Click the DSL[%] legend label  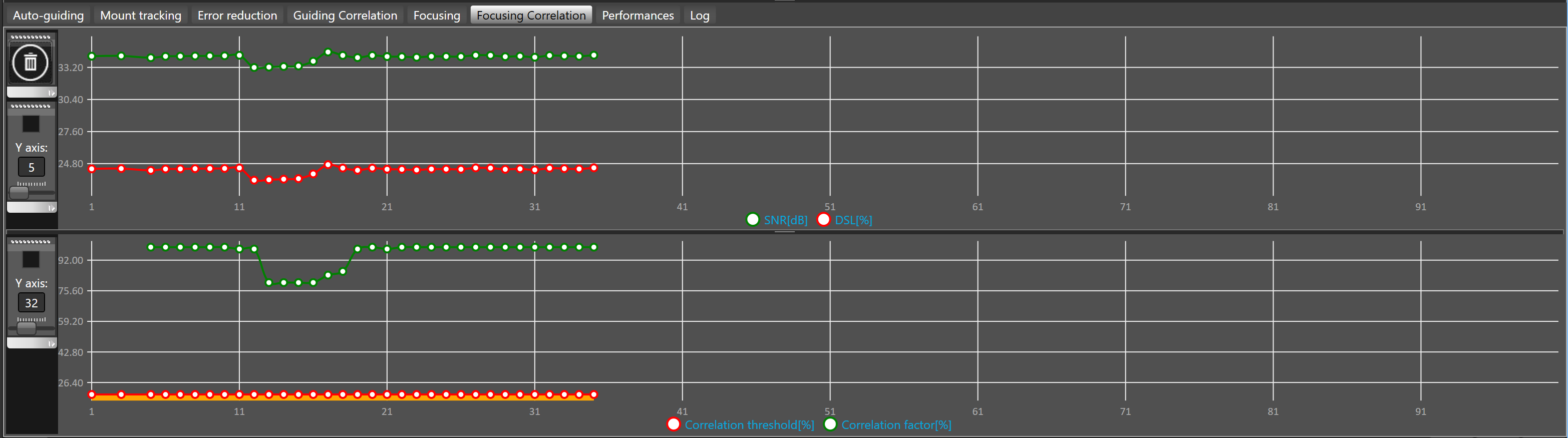coord(853,220)
